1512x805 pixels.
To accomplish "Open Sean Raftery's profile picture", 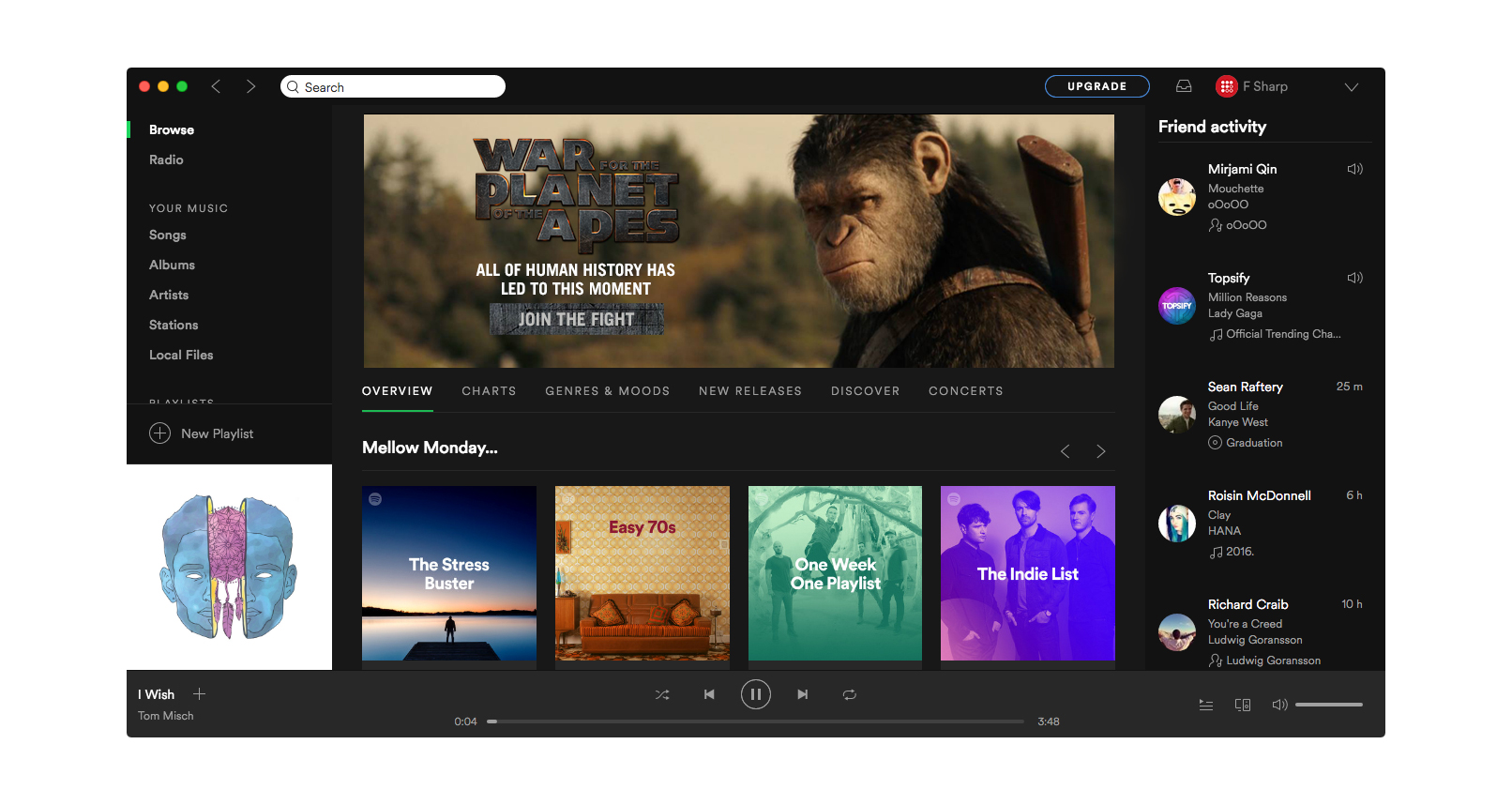I will (1177, 415).
